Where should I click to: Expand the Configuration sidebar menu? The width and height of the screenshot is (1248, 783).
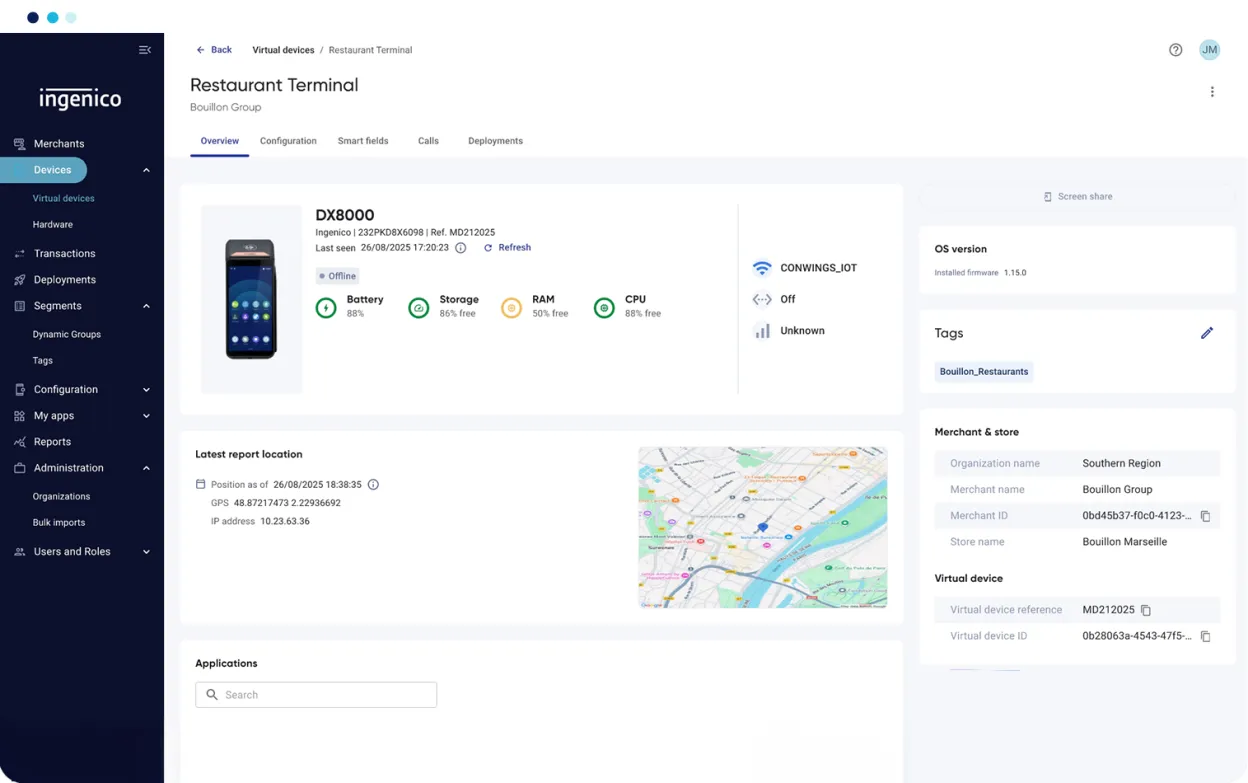click(146, 390)
